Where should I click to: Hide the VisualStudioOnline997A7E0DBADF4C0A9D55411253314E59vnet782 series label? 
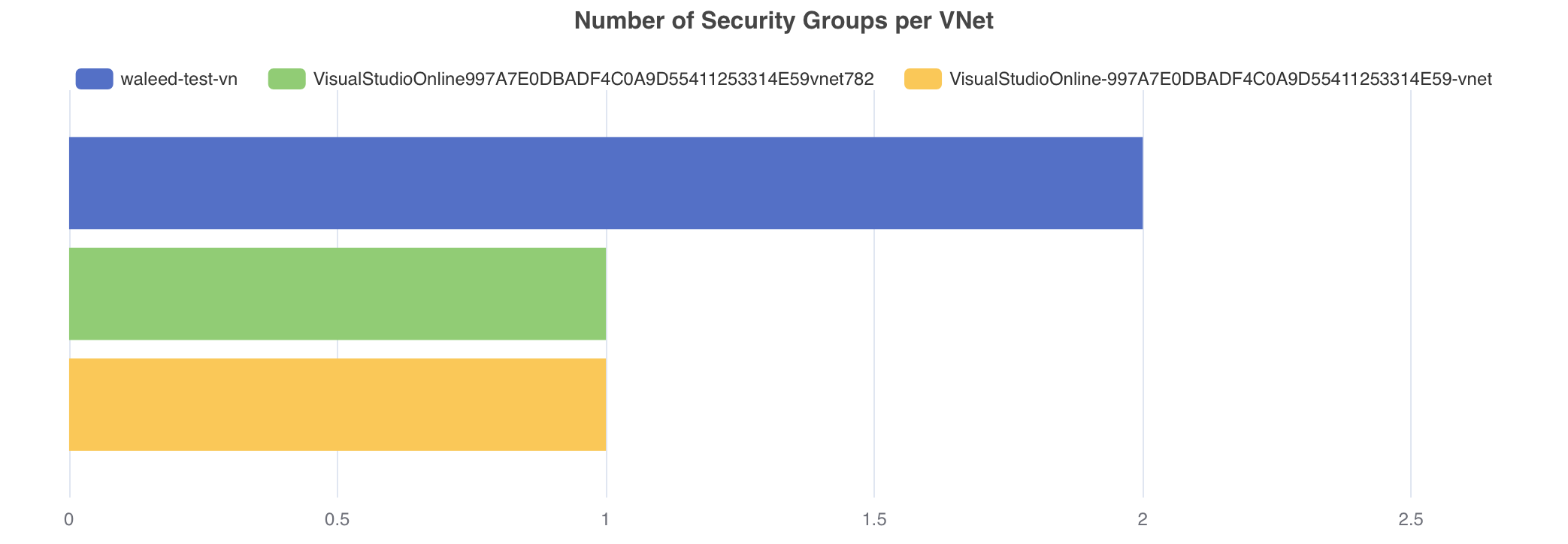click(594, 79)
